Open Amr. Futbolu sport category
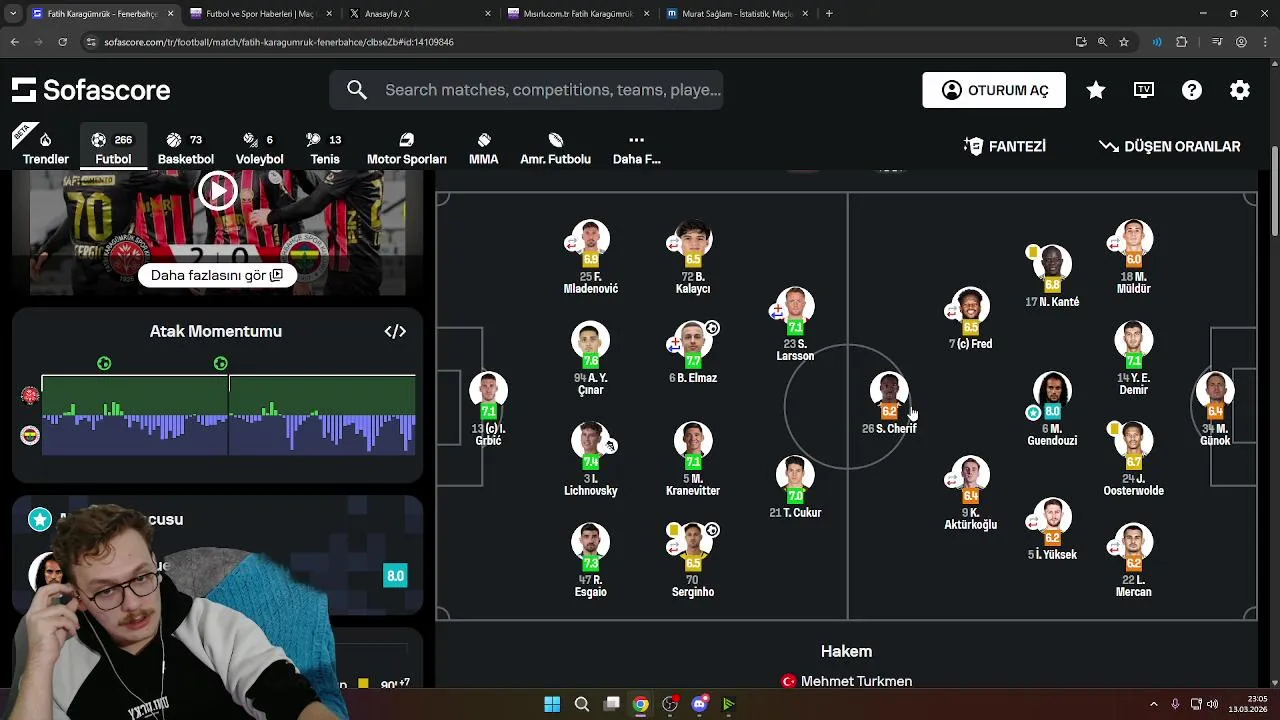Image resolution: width=1280 pixels, height=720 pixels. [x=555, y=147]
